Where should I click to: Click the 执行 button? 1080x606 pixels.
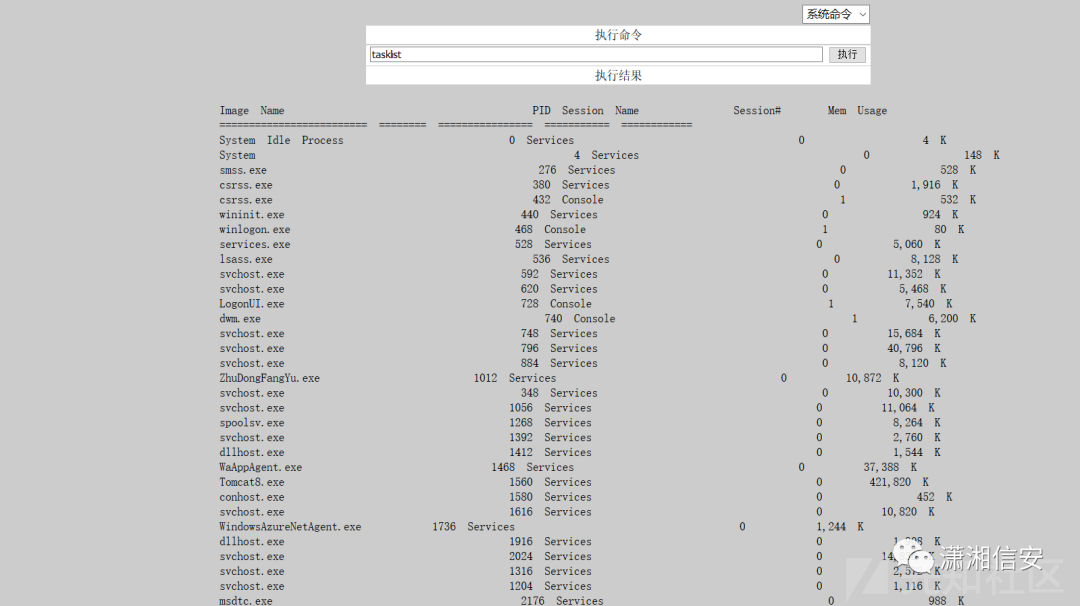847,54
